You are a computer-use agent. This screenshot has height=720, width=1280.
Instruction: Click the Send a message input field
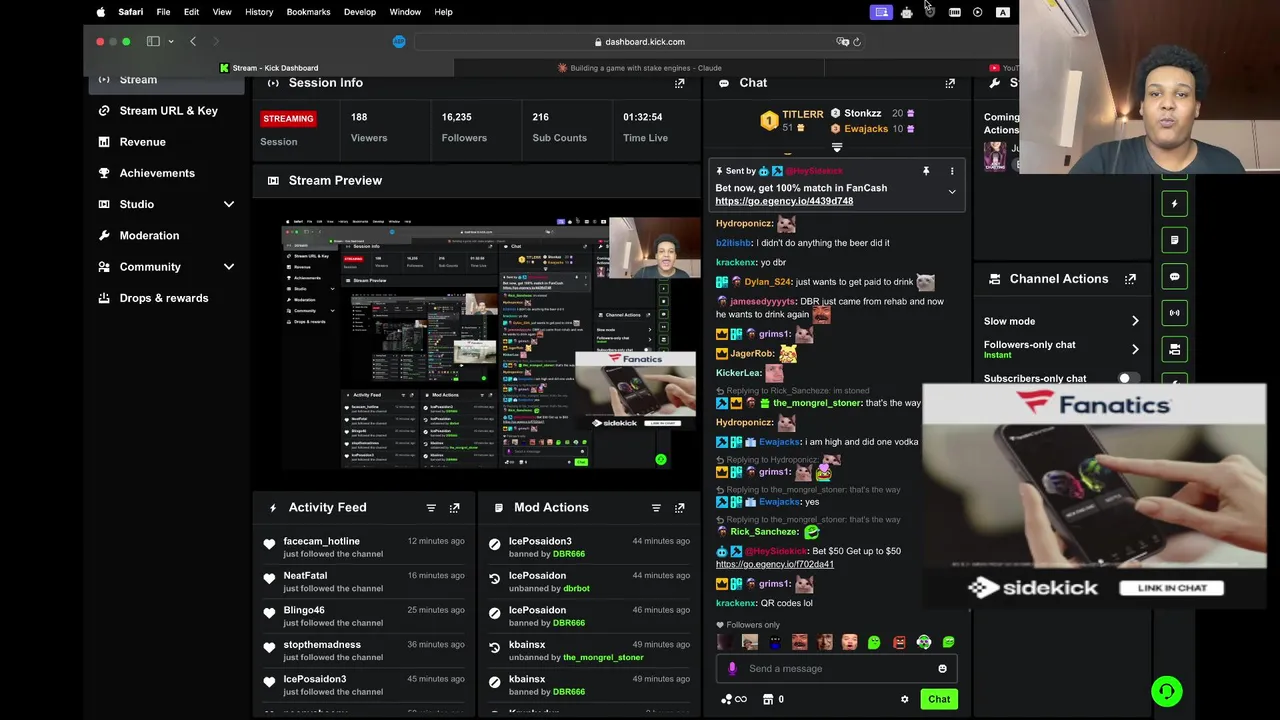click(837, 669)
